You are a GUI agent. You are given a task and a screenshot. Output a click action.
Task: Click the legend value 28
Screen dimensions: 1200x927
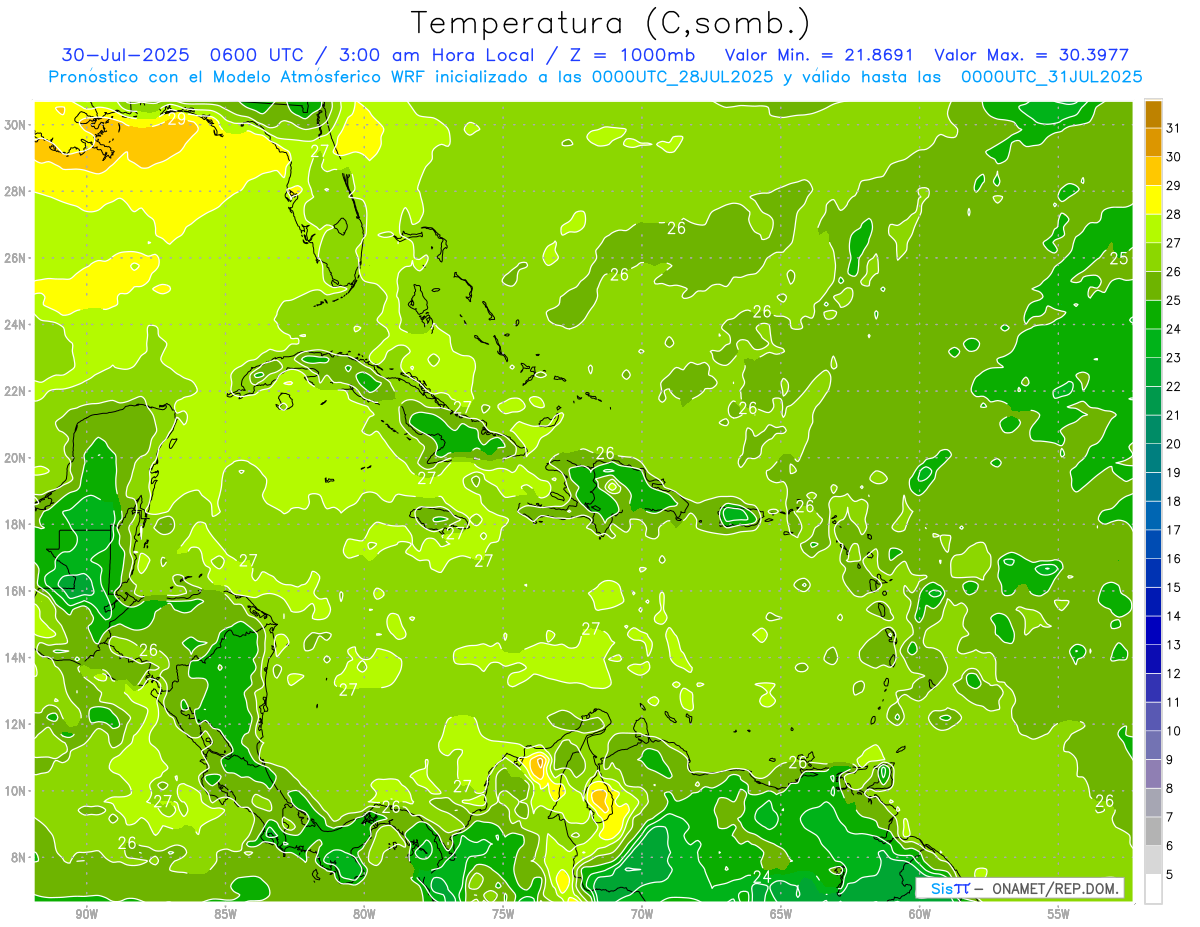point(1174,214)
